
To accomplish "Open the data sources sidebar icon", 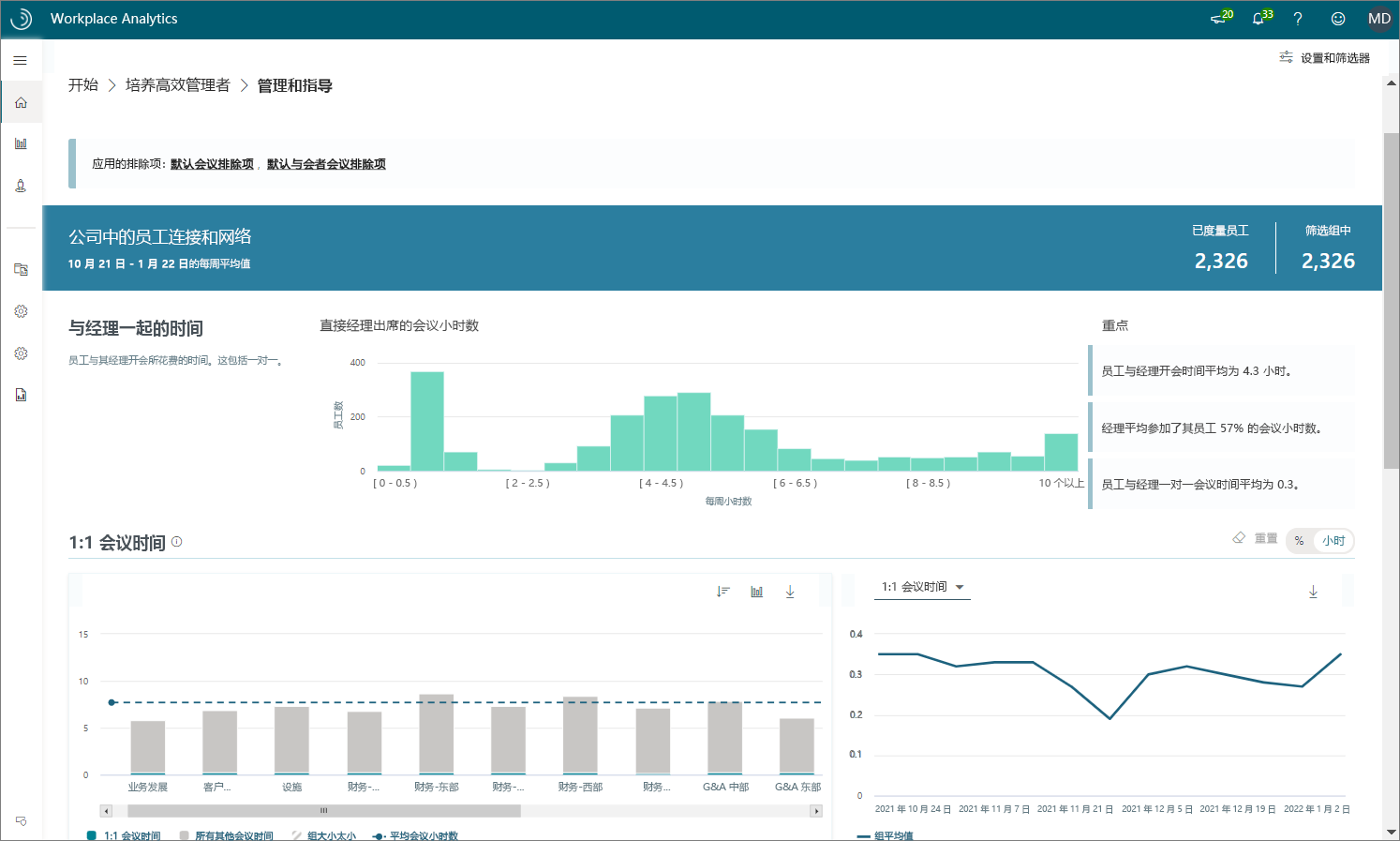I will pyautogui.click(x=21, y=269).
